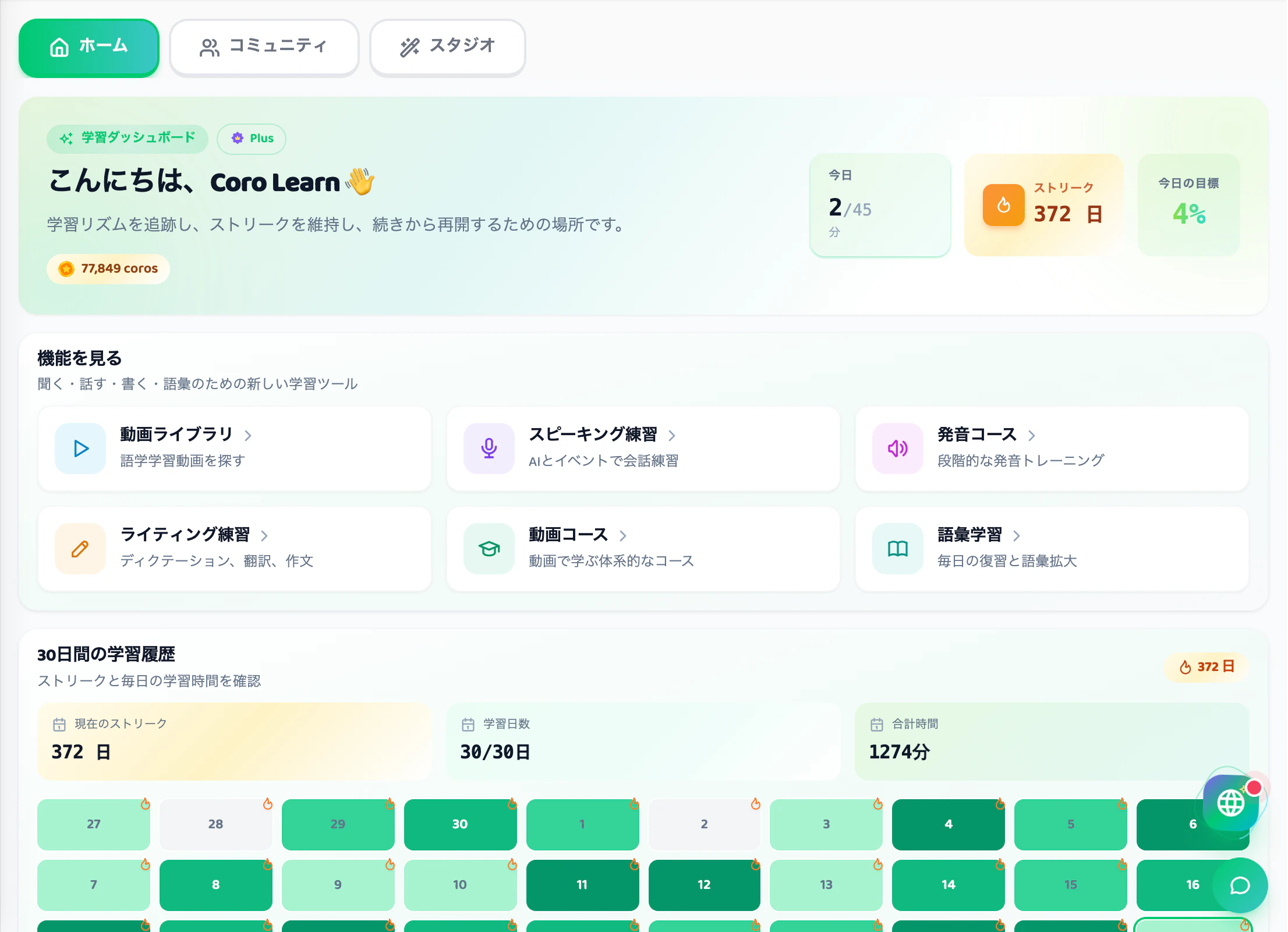The width and height of the screenshot is (1288, 932).
Task: Click the graduation cap icon for 動画コース
Action: pyautogui.click(x=489, y=549)
